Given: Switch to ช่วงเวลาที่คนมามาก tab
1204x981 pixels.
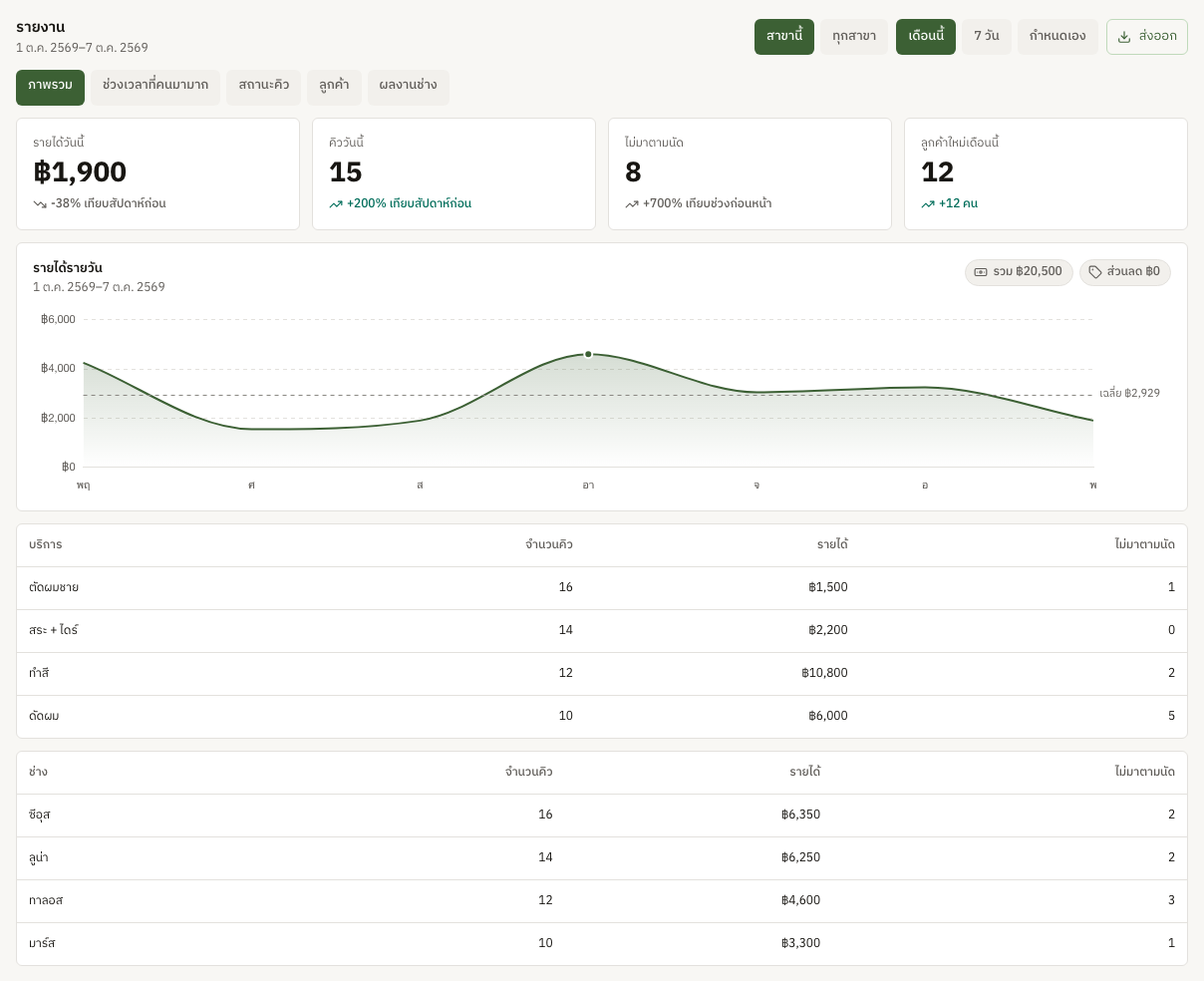Looking at the screenshot, I should point(155,87).
